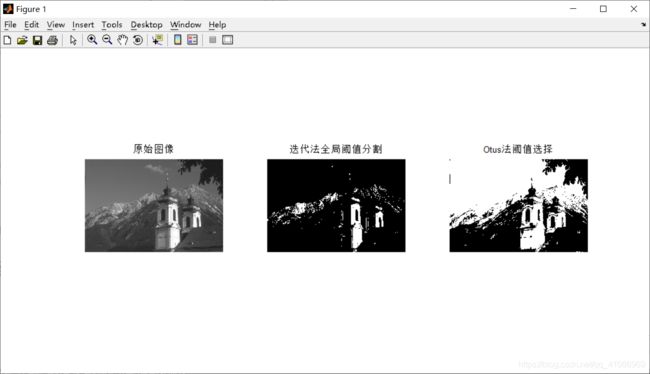Turn on the Data Cursor tool

pyautogui.click(x=157, y=40)
